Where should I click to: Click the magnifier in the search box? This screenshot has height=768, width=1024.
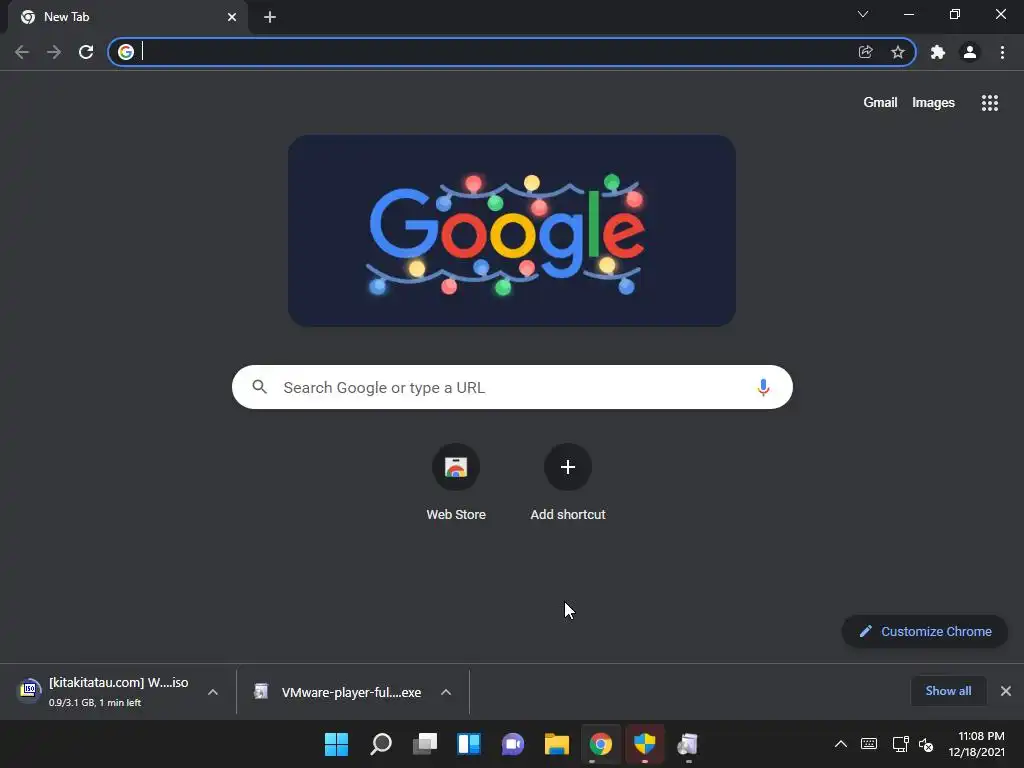pos(259,387)
